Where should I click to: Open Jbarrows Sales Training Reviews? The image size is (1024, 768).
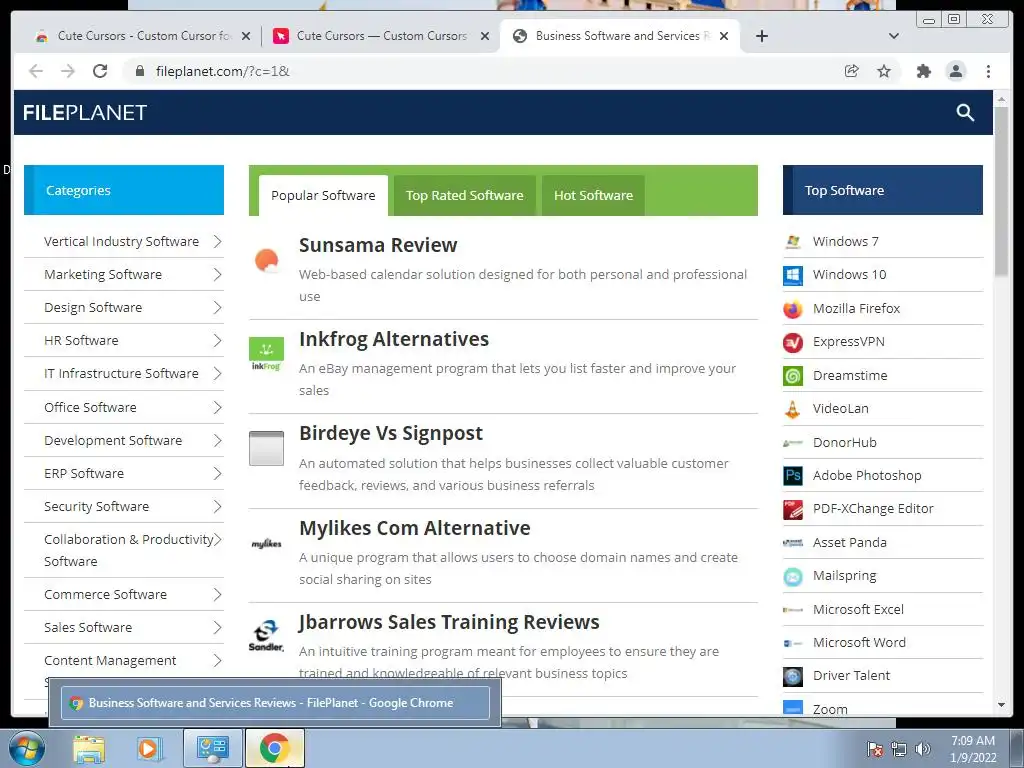pos(449,622)
